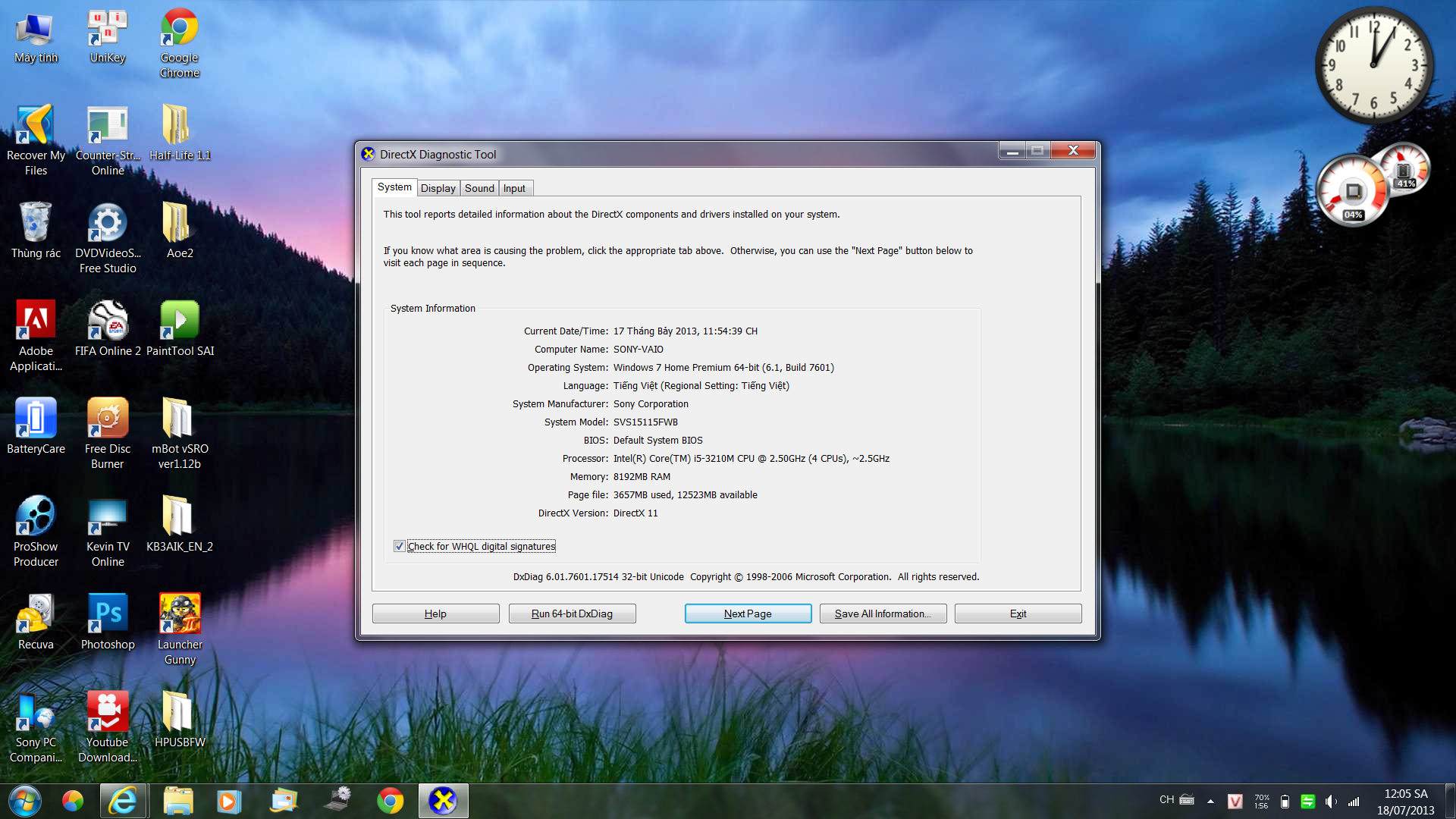The height and width of the screenshot is (819, 1456).
Task: Click the Input tab
Action: [x=513, y=188]
